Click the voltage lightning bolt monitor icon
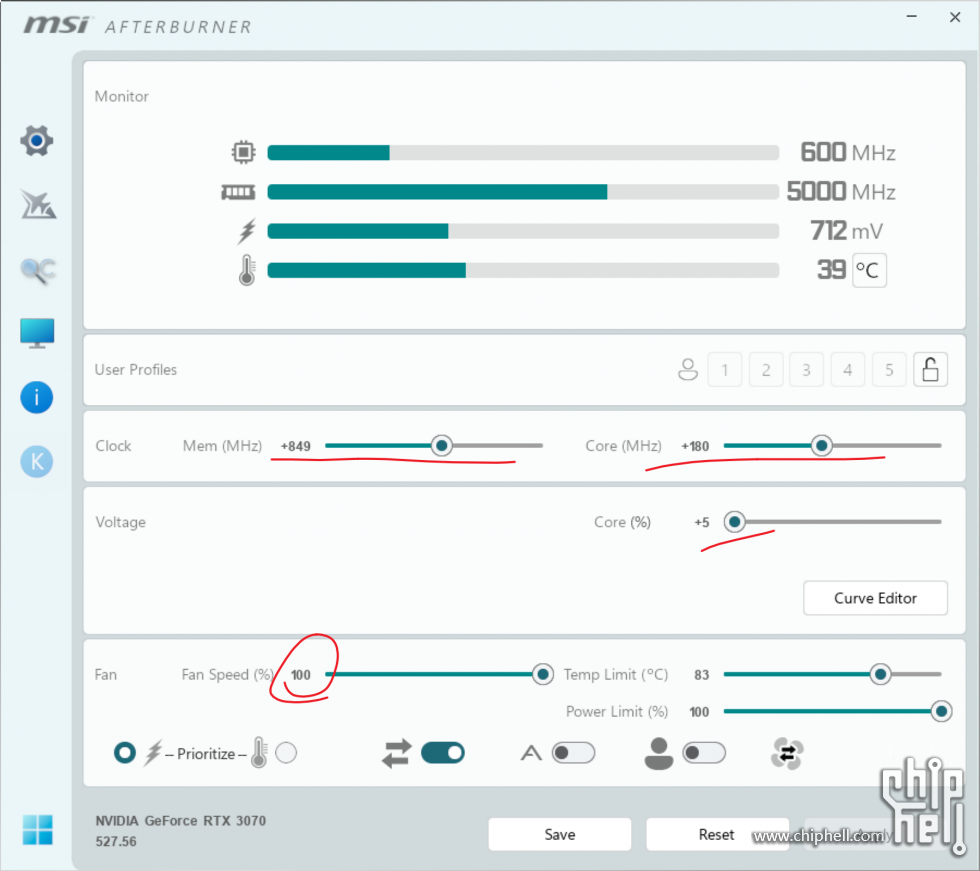This screenshot has height=871, width=980. (247, 231)
